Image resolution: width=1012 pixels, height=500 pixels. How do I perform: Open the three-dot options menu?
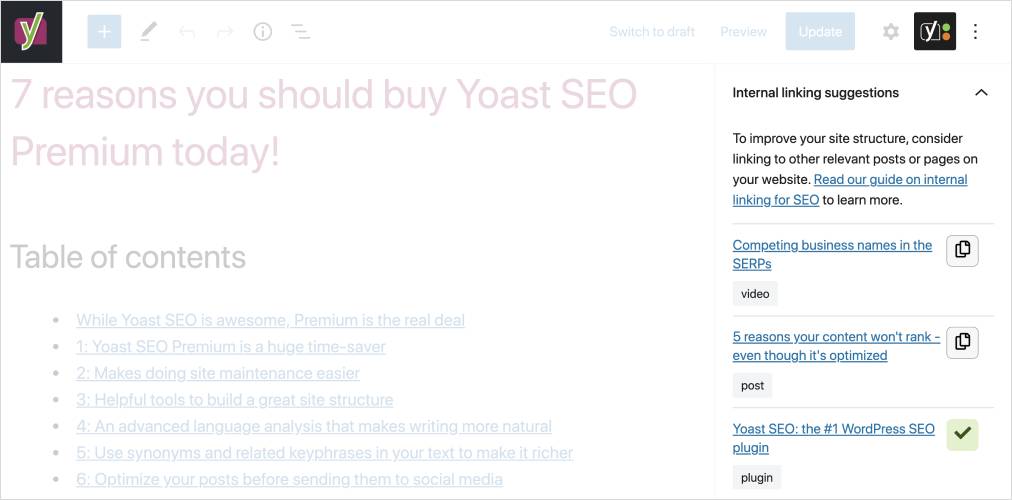coord(976,32)
